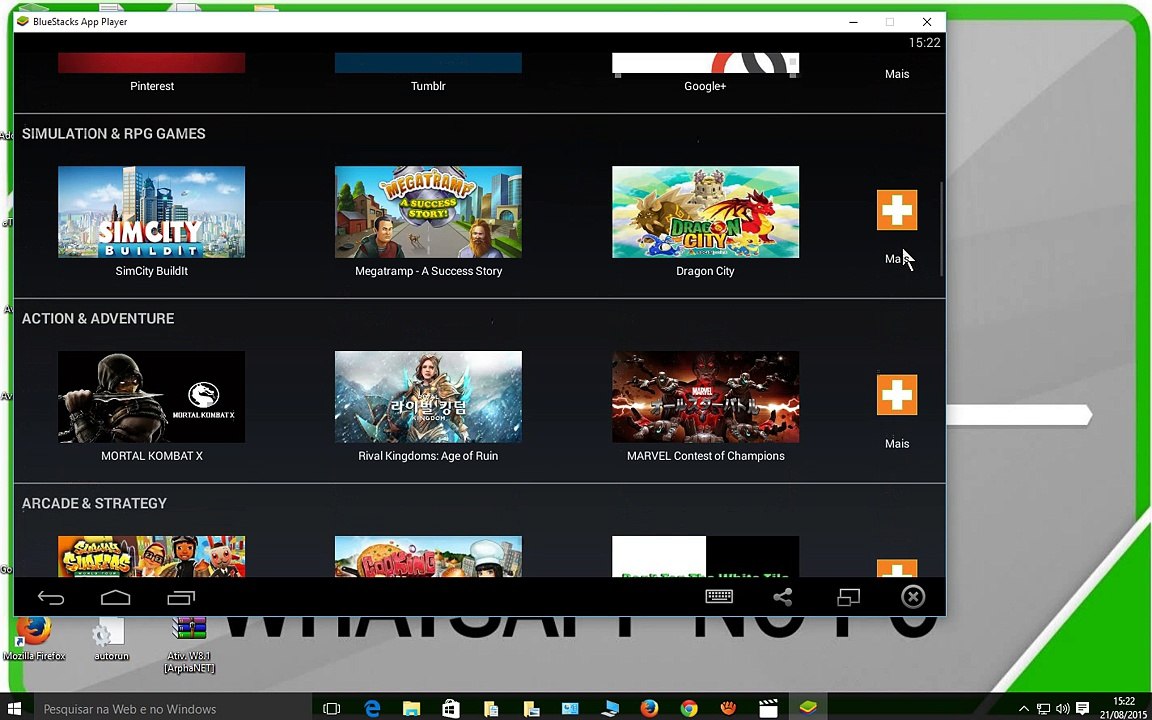This screenshot has height=720, width=1152.
Task: Open the Action Center notifications icon
Action: point(1082,708)
